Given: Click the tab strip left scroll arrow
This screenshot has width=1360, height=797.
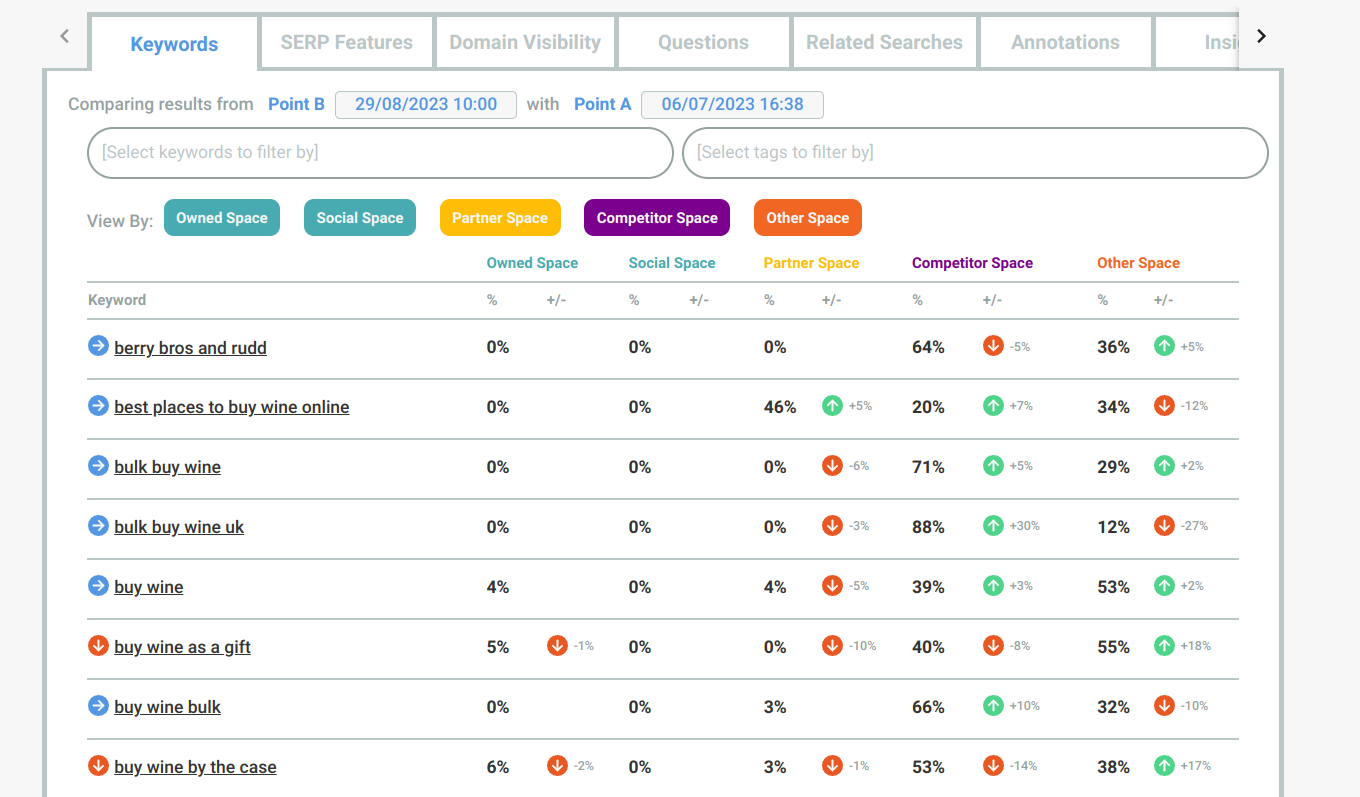Looking at the screenshot, I should [65, 37].
